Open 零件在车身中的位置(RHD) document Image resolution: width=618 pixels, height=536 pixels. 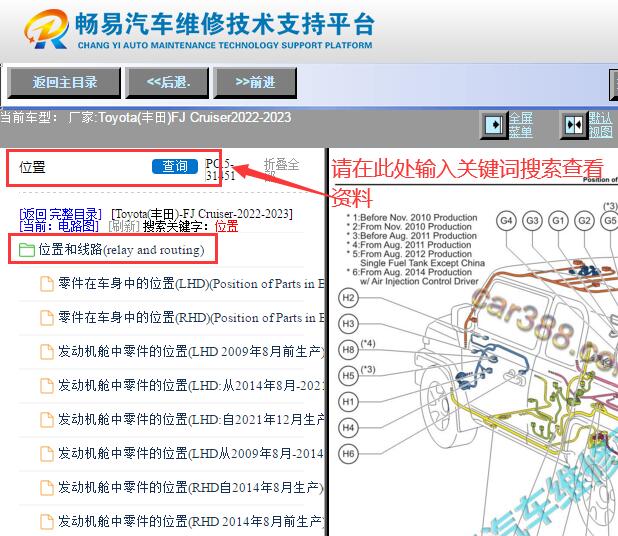click(192, 318)
